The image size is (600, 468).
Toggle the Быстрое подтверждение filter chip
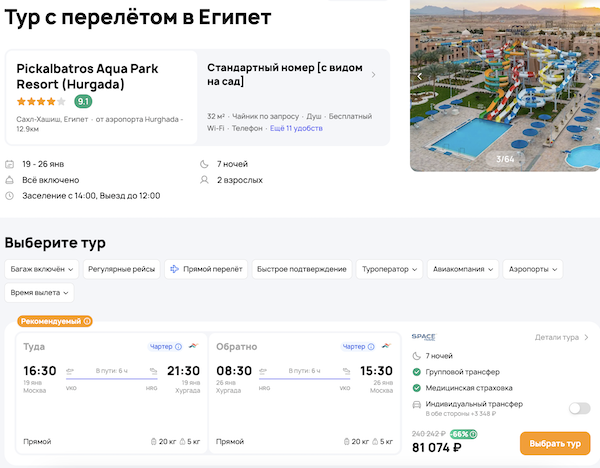[x=301, y=269]
